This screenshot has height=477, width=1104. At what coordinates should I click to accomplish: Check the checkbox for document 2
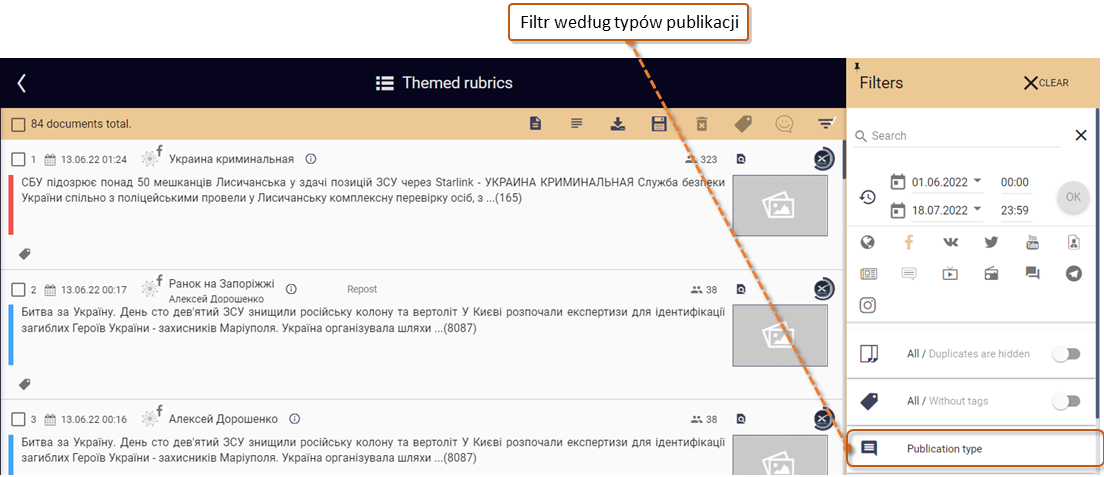coord(18,290)
